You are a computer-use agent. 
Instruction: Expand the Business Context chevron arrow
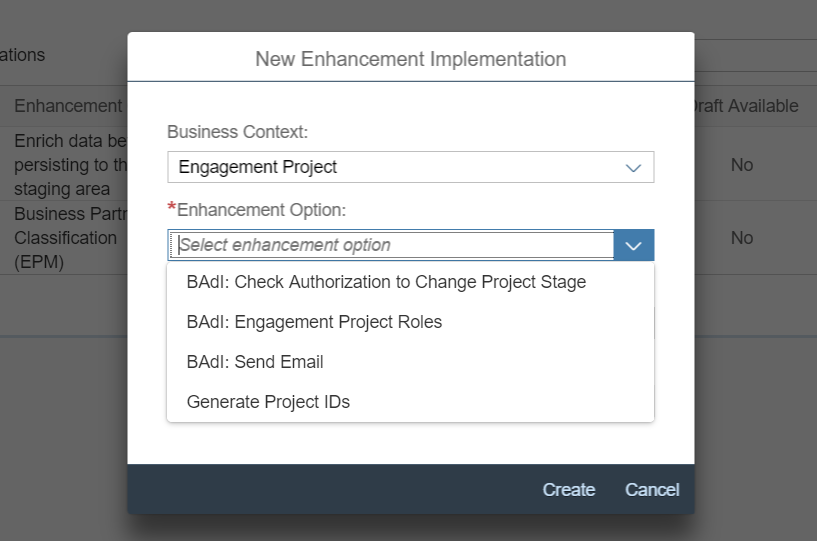[x=633, y=167]
